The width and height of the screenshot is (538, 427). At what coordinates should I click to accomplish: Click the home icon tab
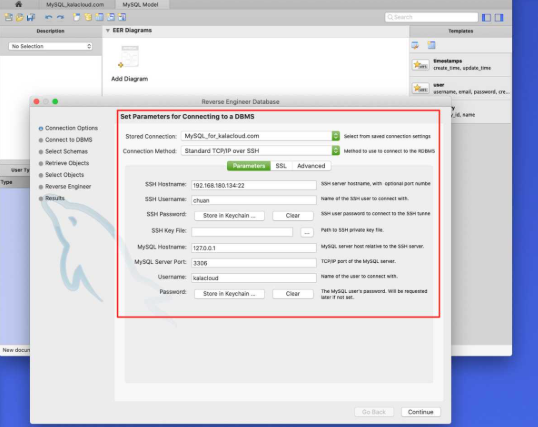click(18, 4)
